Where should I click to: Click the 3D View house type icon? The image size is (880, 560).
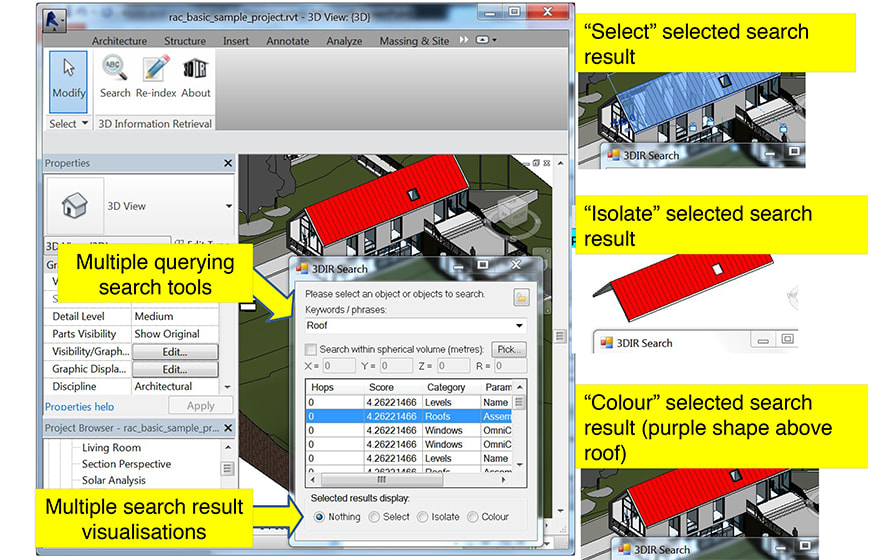click(74, 205)
